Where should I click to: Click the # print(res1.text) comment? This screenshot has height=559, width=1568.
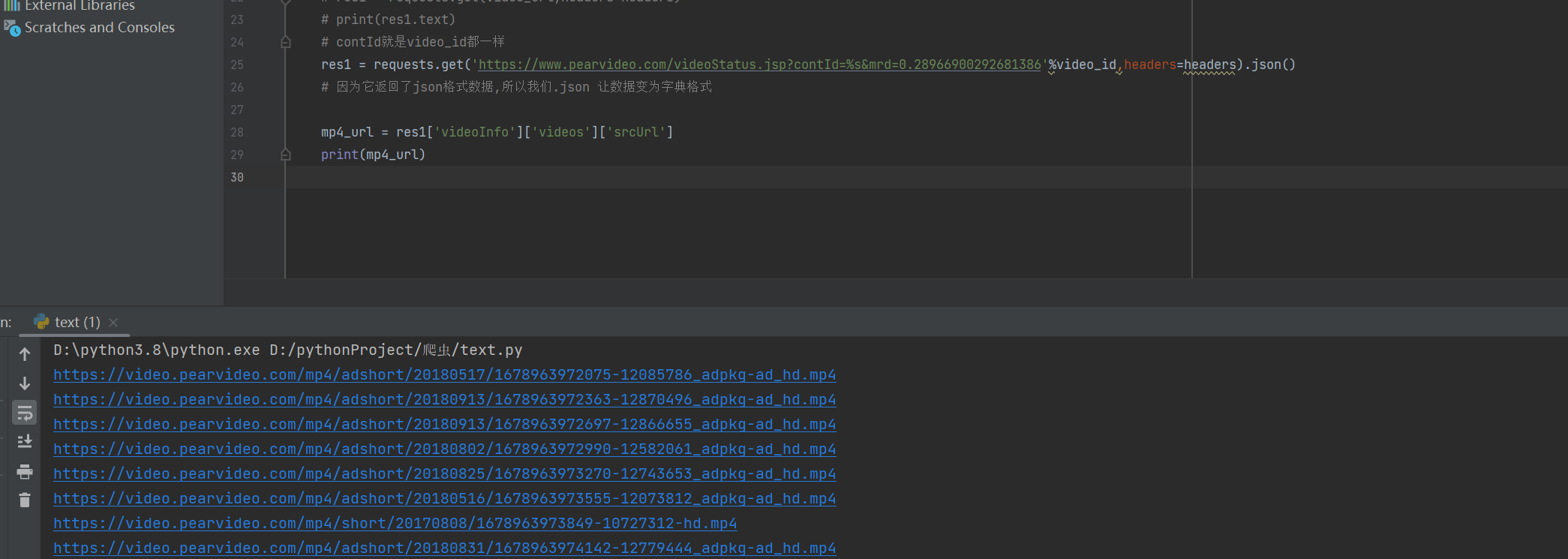point(388,20)
